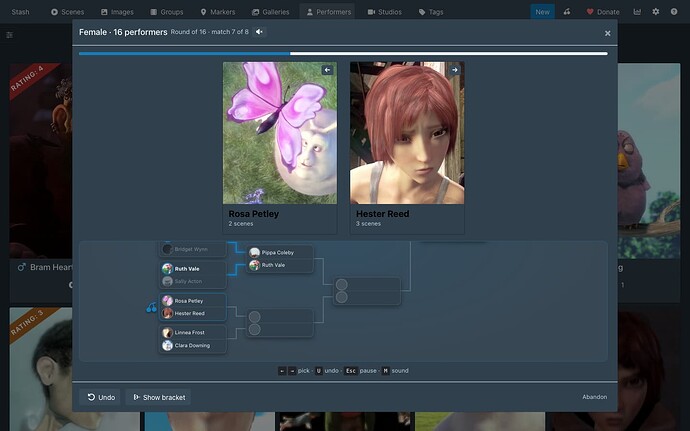Click Pippa Coleby avatar in bracket
690x431 pixels.
coord(254,253)
